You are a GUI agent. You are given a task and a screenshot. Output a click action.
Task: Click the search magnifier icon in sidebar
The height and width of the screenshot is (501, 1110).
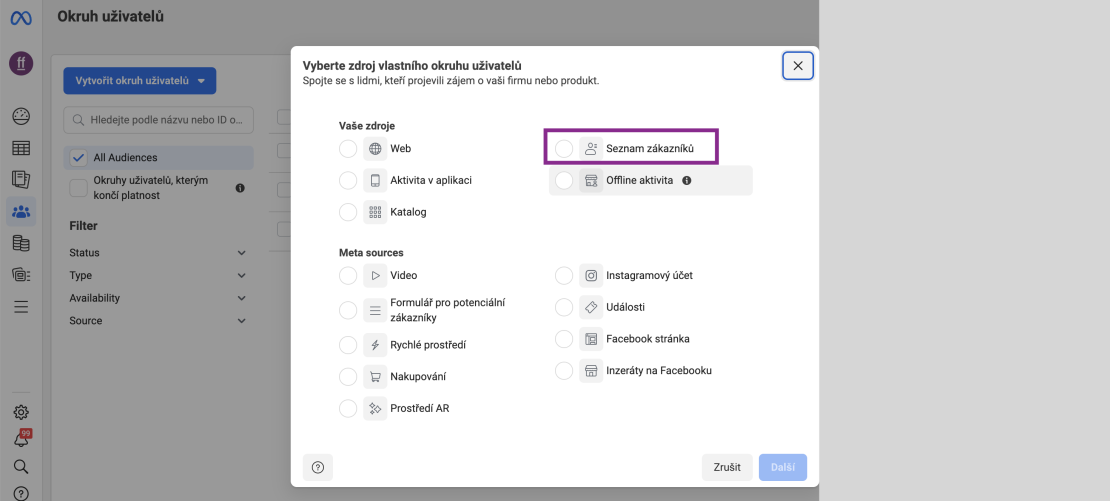coord(21,466)
